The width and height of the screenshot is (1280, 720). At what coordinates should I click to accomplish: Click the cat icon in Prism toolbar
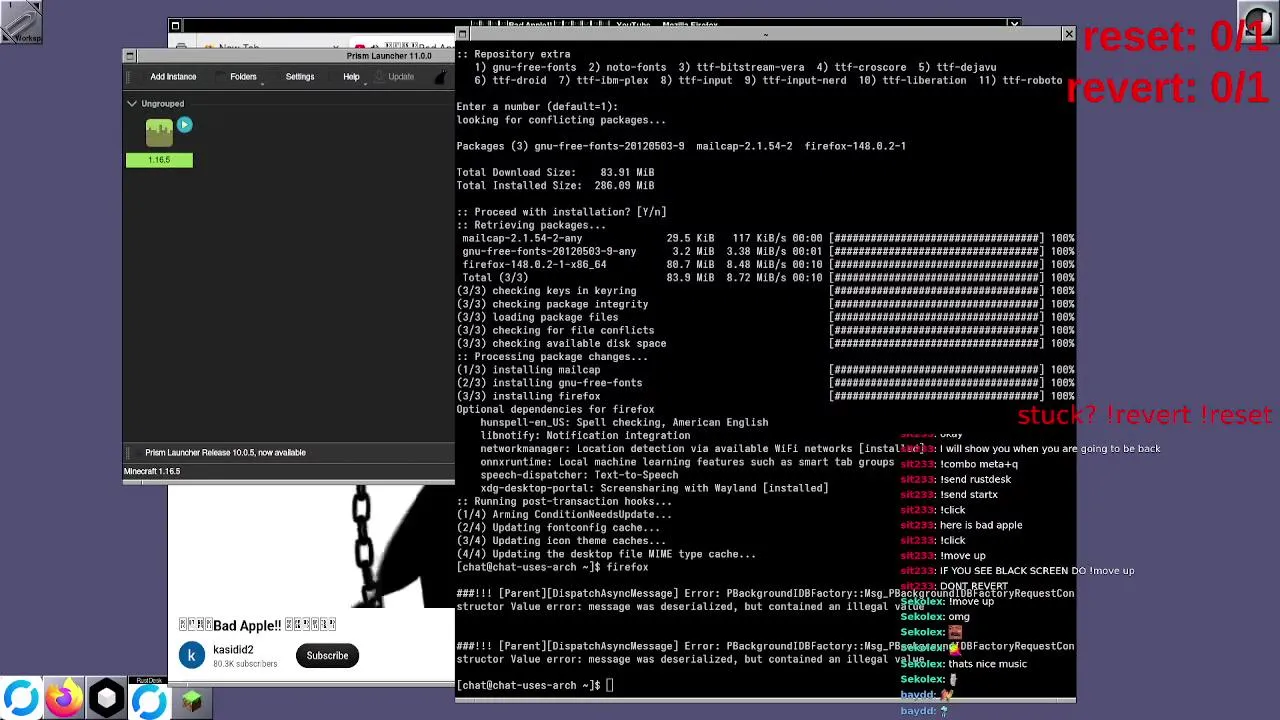441,77
